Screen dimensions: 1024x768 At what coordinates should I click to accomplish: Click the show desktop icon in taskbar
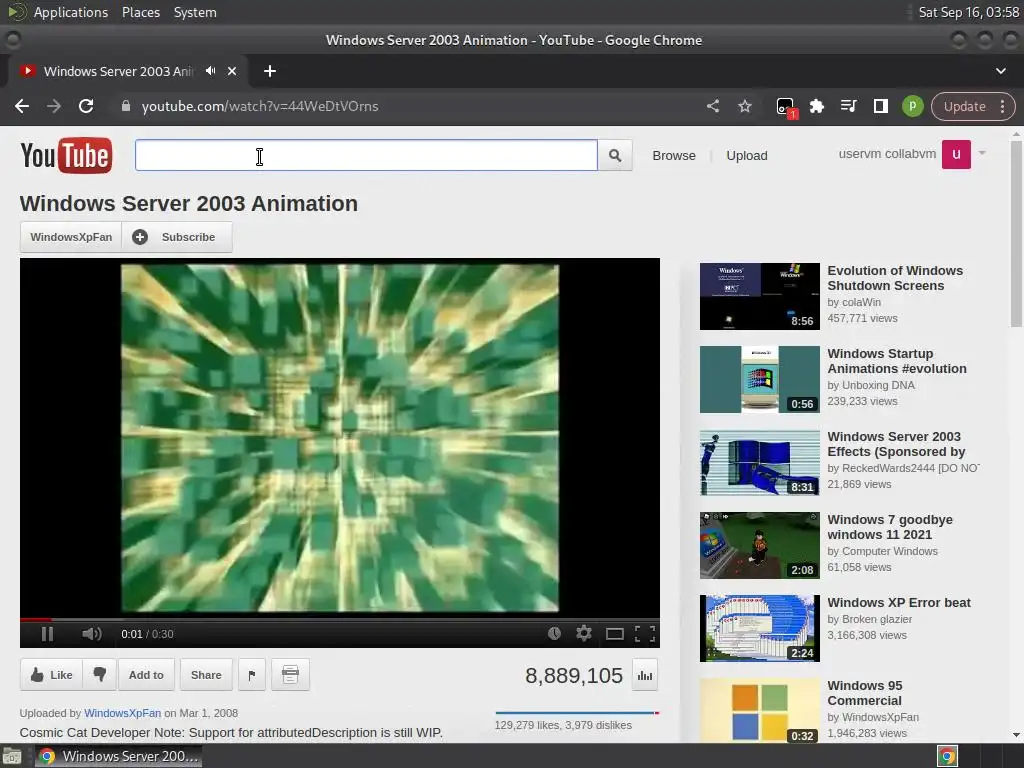pyautogui.click(x=12, y=756)
